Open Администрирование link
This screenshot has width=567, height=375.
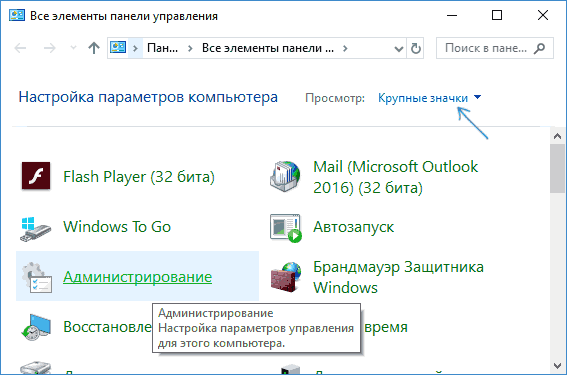point(137,277)
